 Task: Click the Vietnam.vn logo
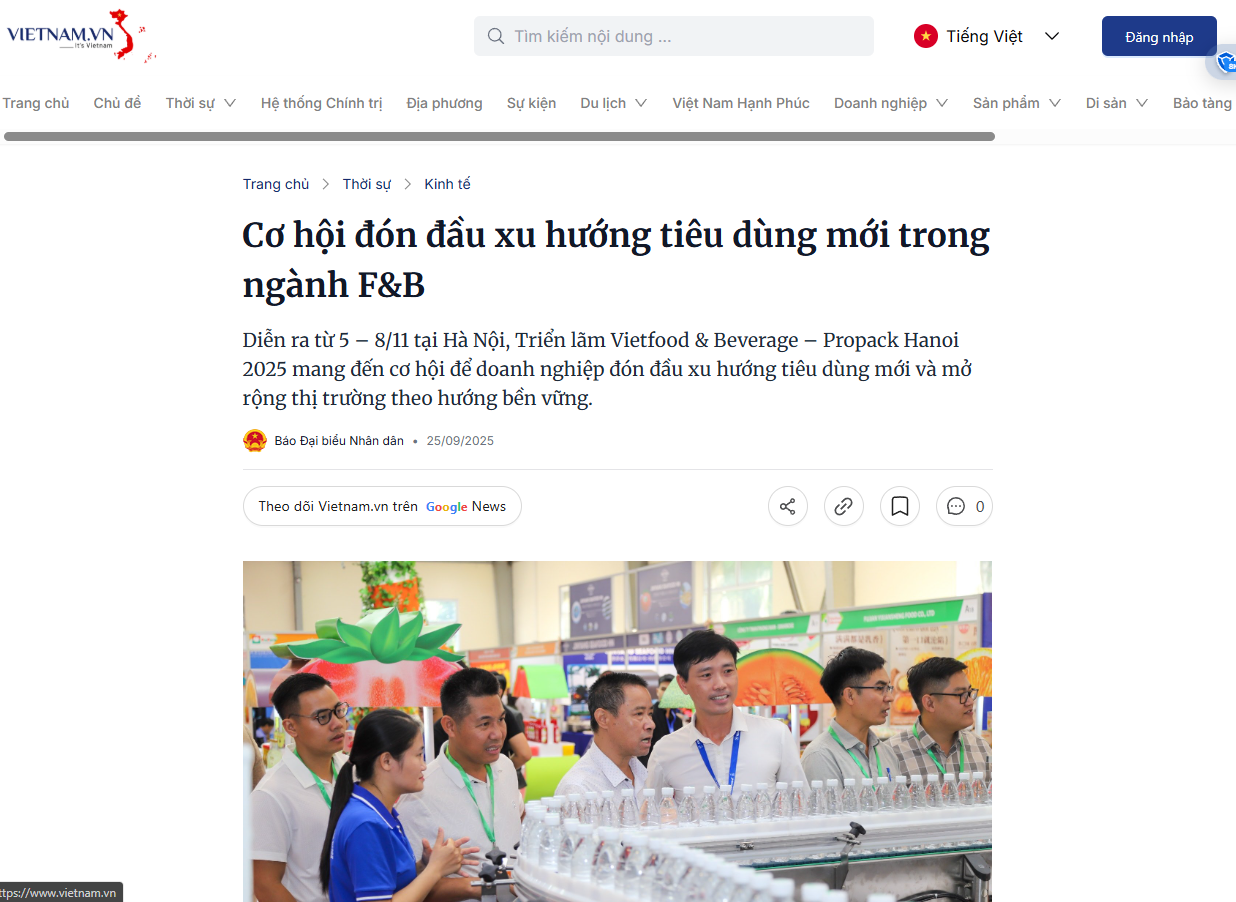point(80,35)
